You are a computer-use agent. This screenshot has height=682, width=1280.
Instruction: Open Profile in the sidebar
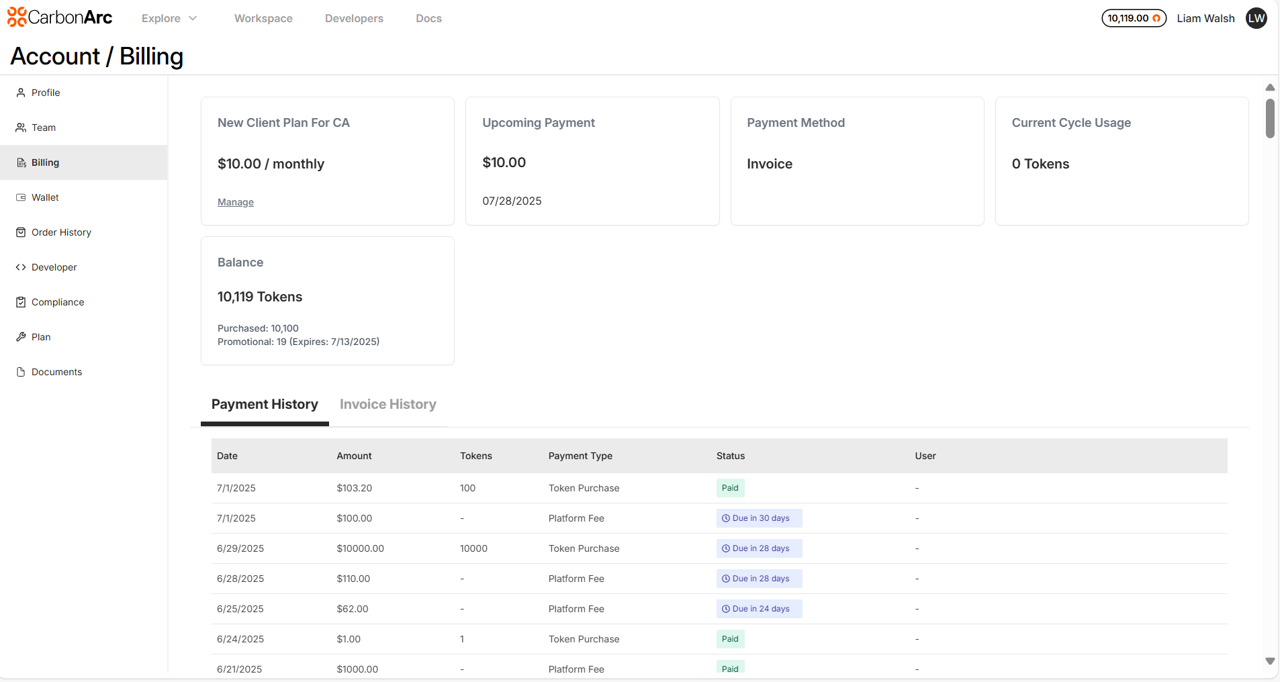pyautogui.click(x=84, y=92)
